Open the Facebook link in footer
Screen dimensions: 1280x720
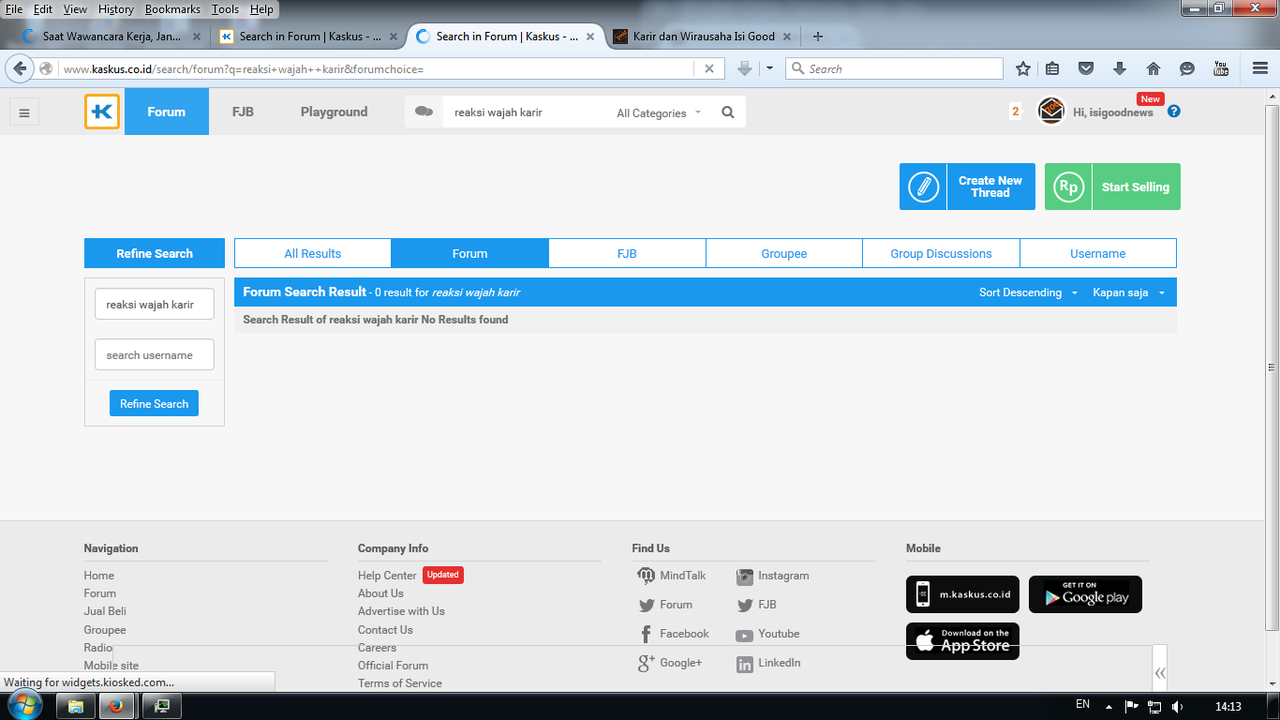[x=673, y=634]
